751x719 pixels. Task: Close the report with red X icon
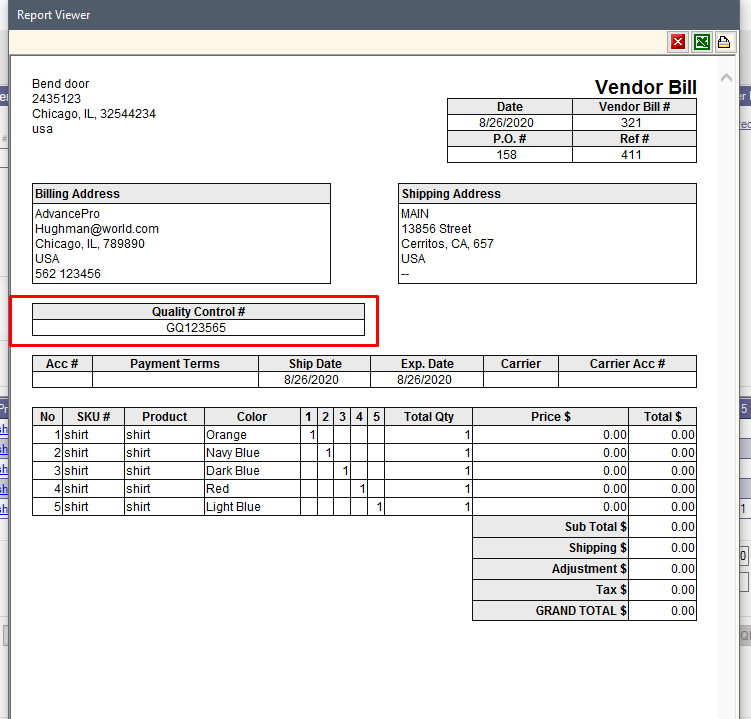[x=679, y=41]
